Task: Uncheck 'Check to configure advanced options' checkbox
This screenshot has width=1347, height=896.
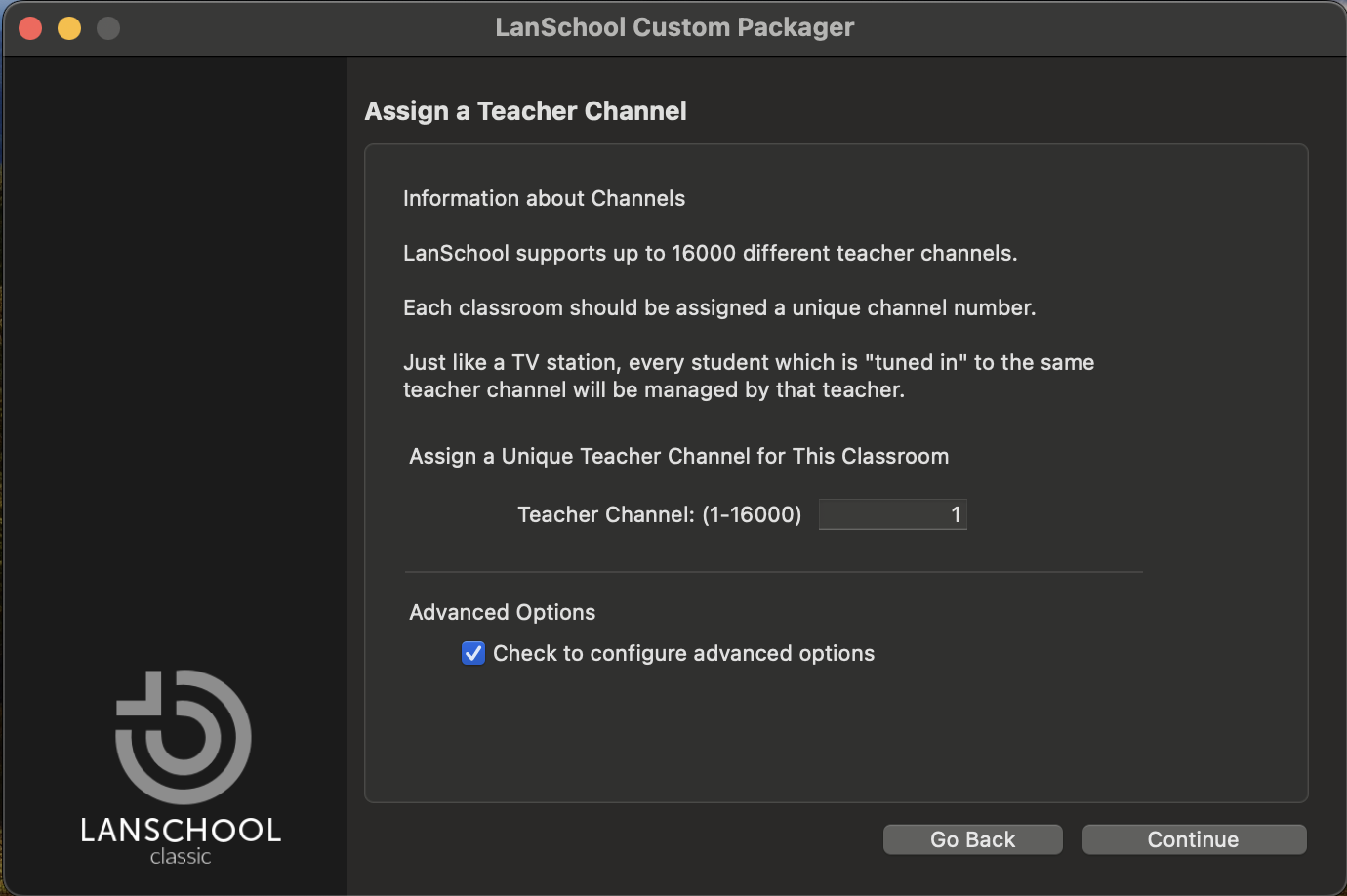Action: [x=473, y=653]
